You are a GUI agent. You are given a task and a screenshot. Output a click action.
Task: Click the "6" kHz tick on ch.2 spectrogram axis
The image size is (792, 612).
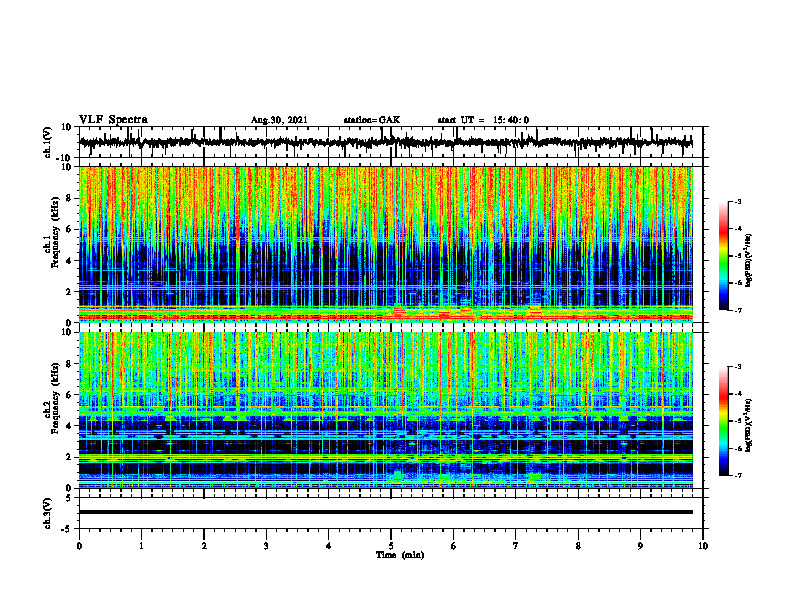pos(70,395)
